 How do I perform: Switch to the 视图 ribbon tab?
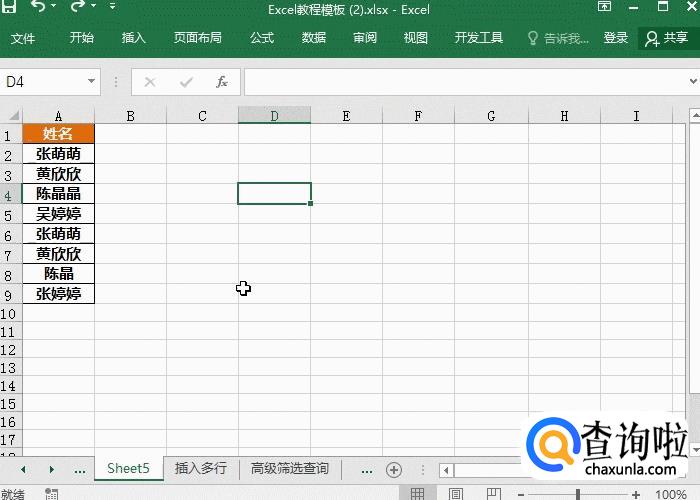tap(416, 38)
